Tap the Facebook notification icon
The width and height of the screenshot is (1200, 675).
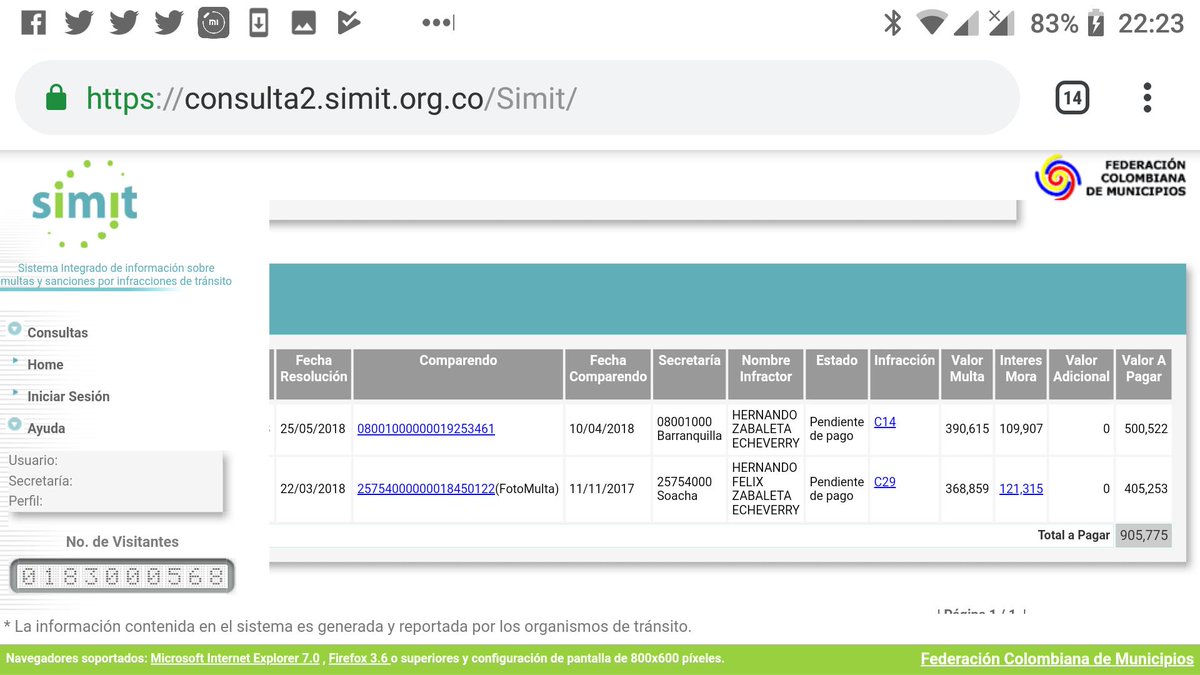(33, 22)
